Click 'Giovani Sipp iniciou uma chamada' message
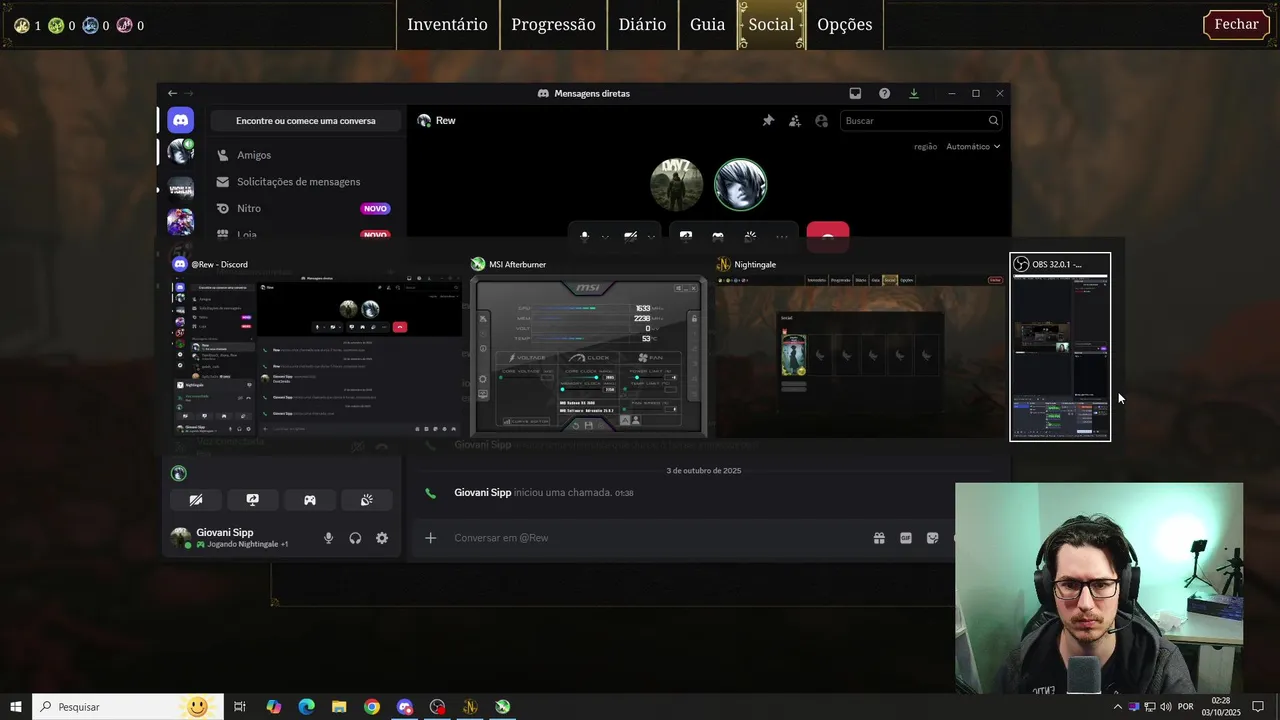The image size is (1280, 720). tap(543, 493)
